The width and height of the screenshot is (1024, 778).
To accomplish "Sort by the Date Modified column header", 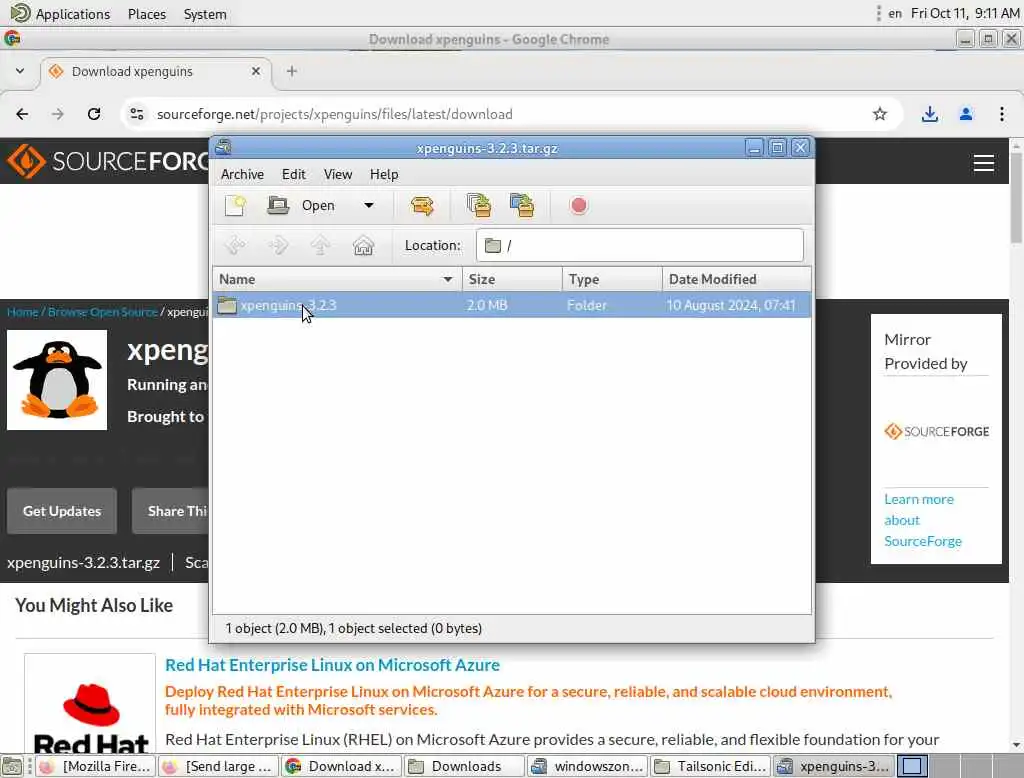I will point(737,280).
